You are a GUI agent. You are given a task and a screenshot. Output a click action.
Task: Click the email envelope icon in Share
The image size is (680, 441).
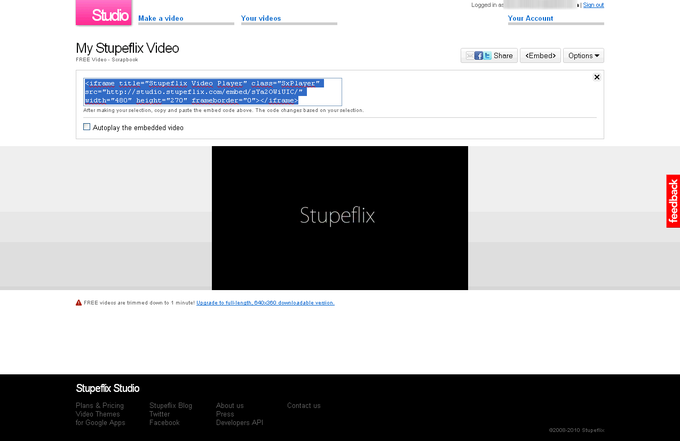coord(469,56)
